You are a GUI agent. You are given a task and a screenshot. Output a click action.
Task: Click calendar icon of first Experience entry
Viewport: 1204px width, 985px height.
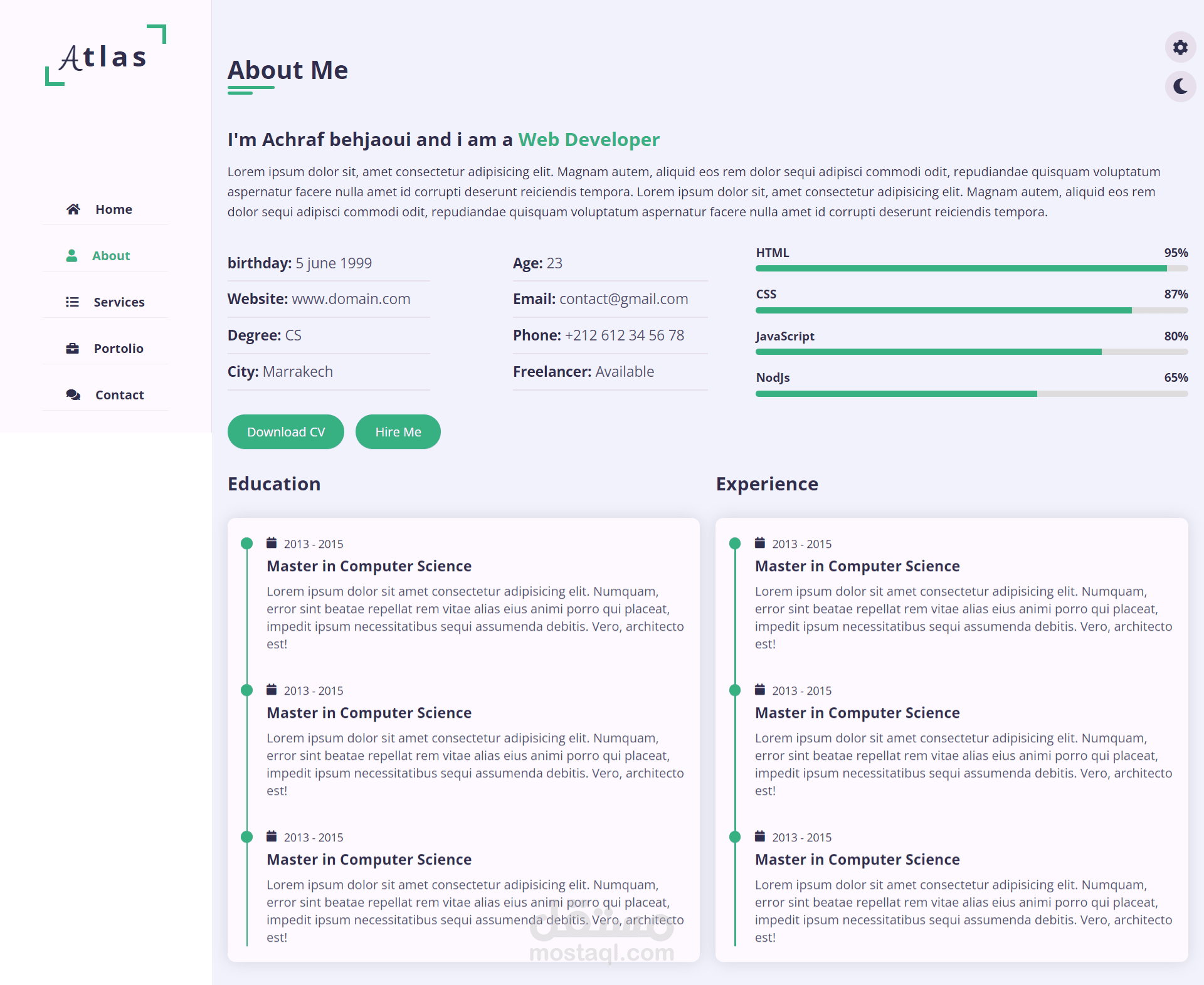(760, 543)
